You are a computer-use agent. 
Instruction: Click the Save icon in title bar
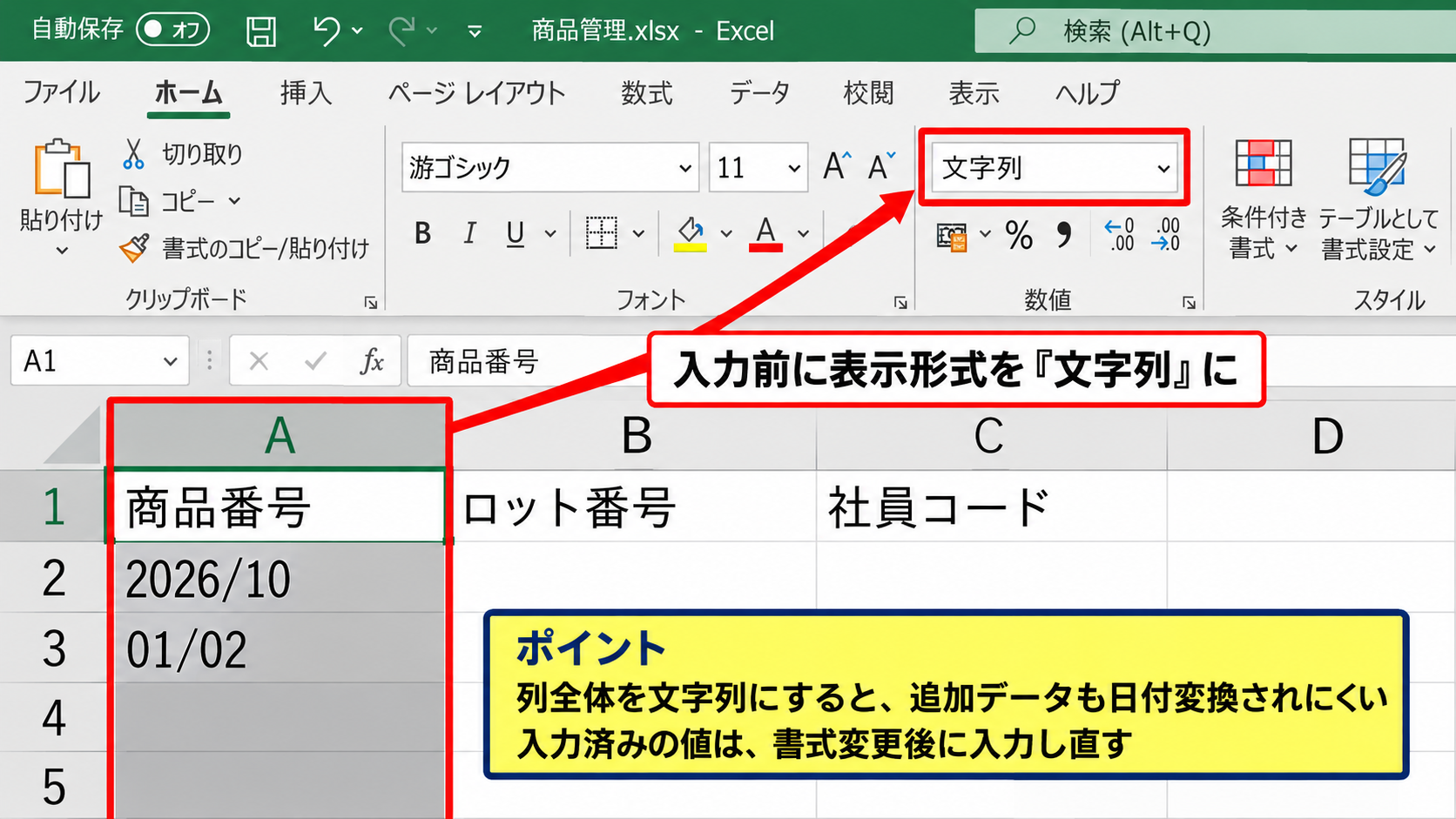point(261,31)
